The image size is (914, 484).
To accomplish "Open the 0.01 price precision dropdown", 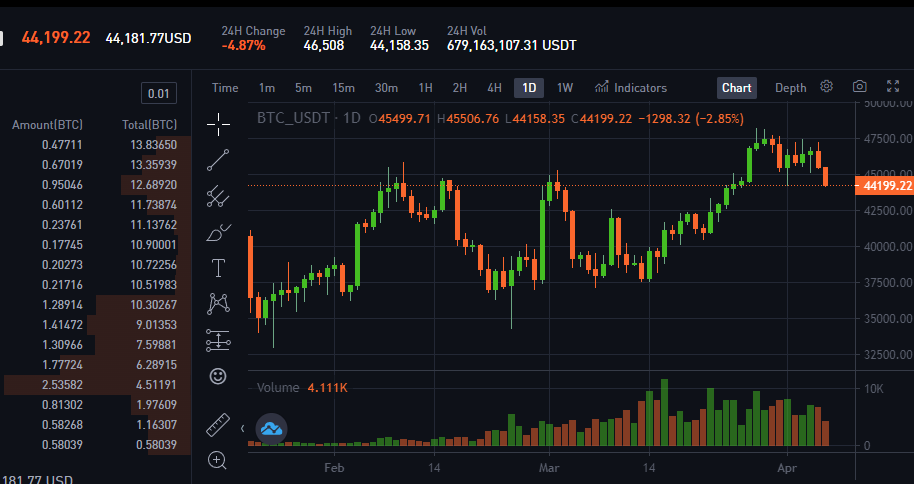I will click(159, 93).
